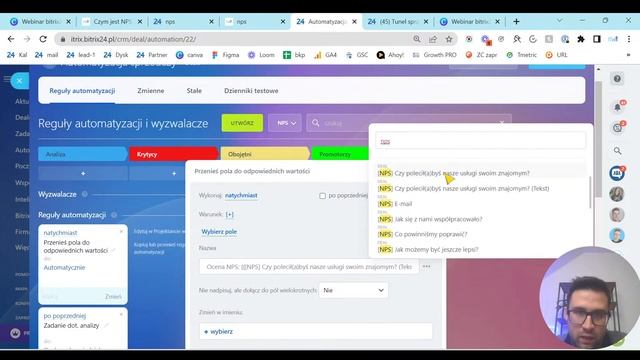Screen dimensions: 640x360
Task: Click the green UTWÓRZ button
Action: click(x=242, y=123)
